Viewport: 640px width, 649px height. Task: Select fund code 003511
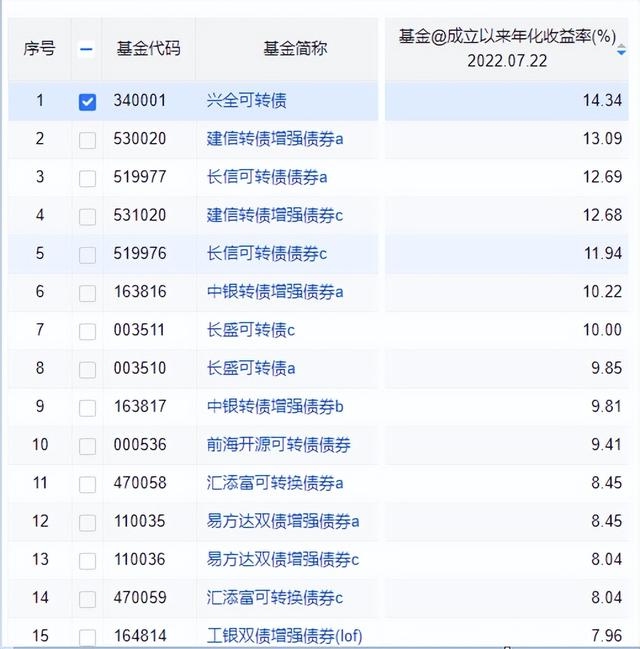point(140,330)
